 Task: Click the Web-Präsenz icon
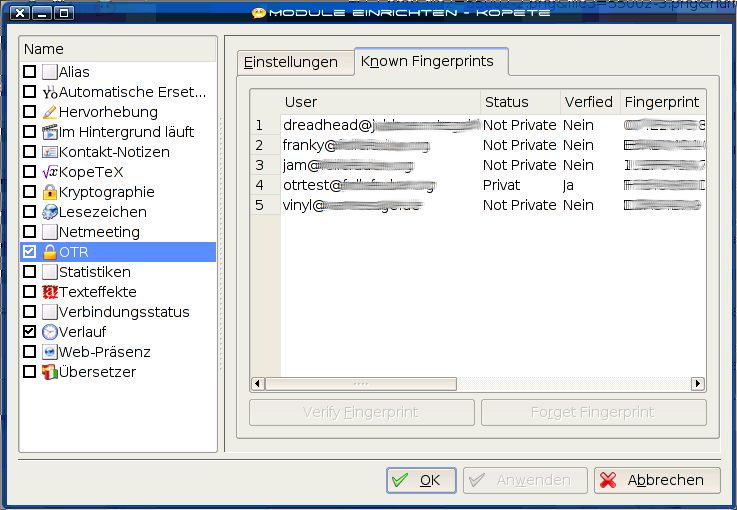pyautogui.click(x=49, y=352)
